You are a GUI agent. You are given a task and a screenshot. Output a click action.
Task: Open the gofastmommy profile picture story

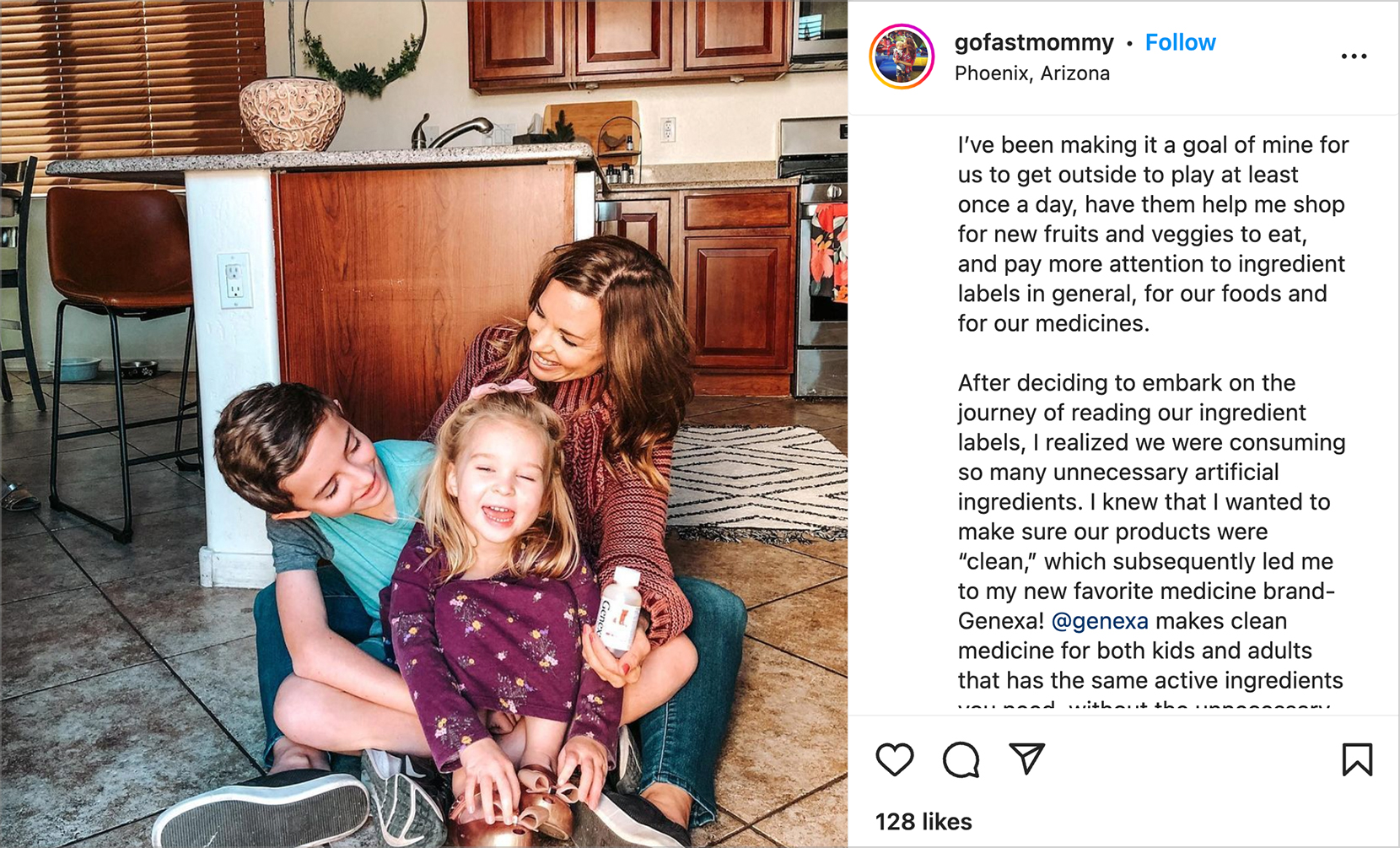[902, 57]
